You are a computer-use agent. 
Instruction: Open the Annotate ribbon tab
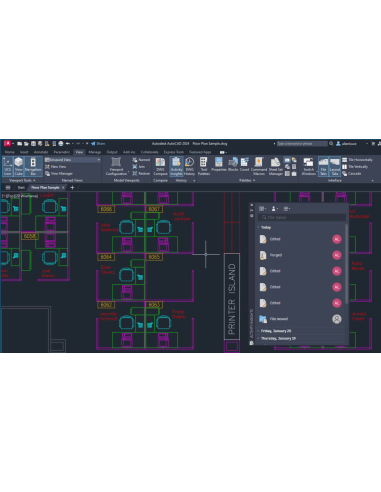click(x=41, y=152)
